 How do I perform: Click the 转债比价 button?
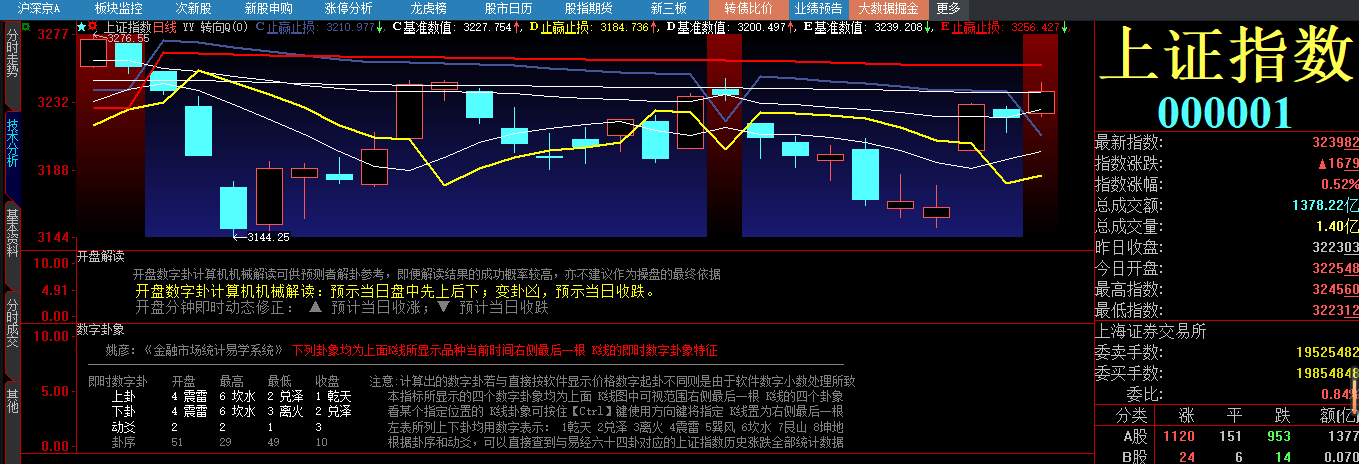[748, 8]
